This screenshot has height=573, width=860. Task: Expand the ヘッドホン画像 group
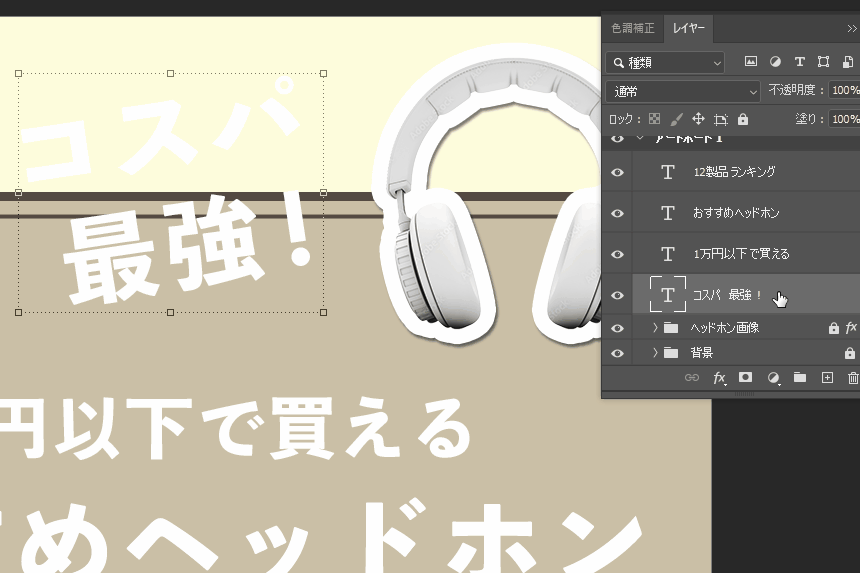click(x=655, y=328)
